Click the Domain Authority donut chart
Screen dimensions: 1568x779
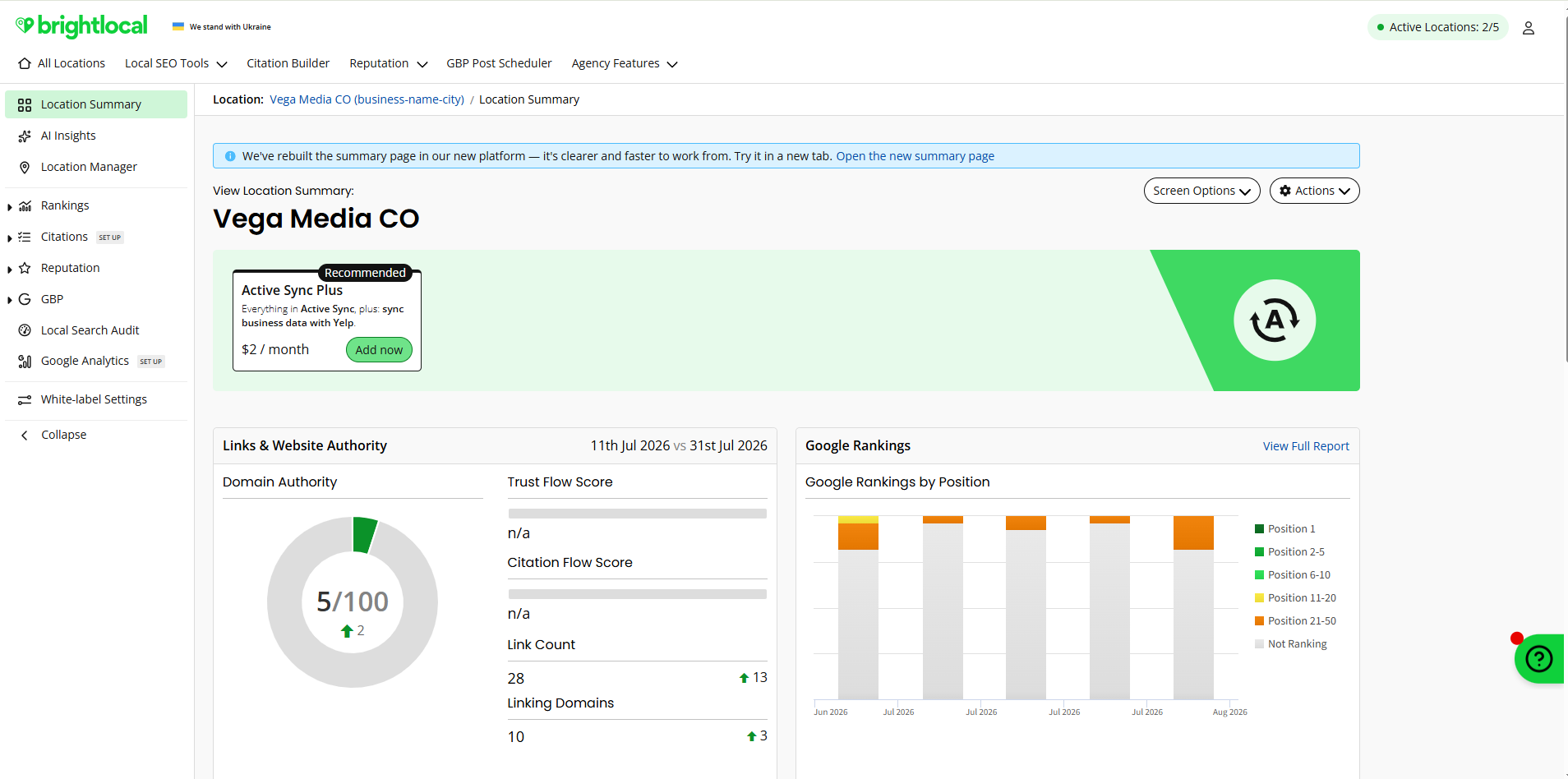[x=353, y=602]
